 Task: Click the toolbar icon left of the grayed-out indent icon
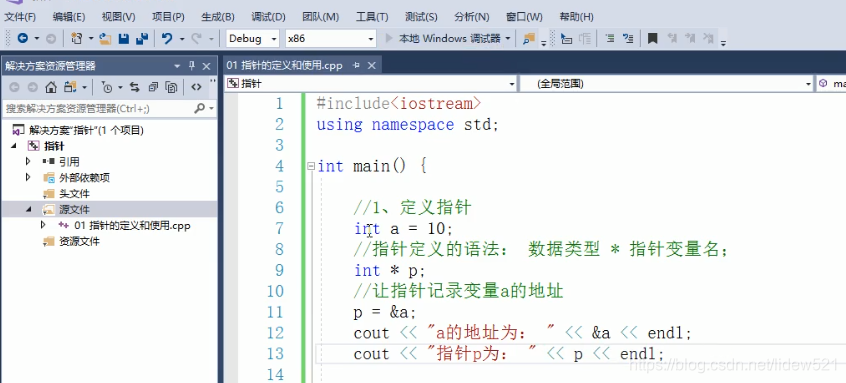coord(566,38)
